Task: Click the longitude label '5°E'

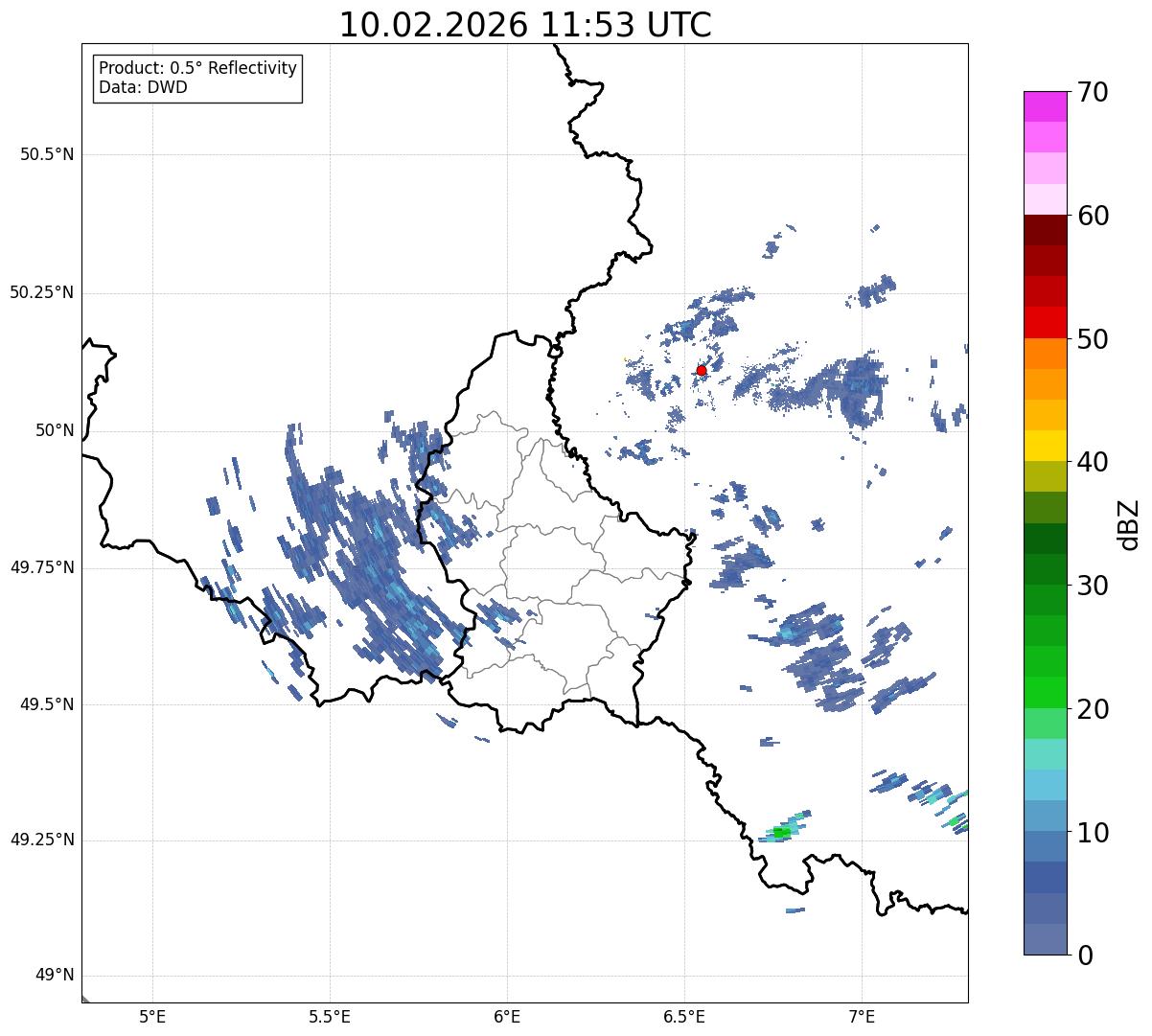Action: coord(152,1016)
